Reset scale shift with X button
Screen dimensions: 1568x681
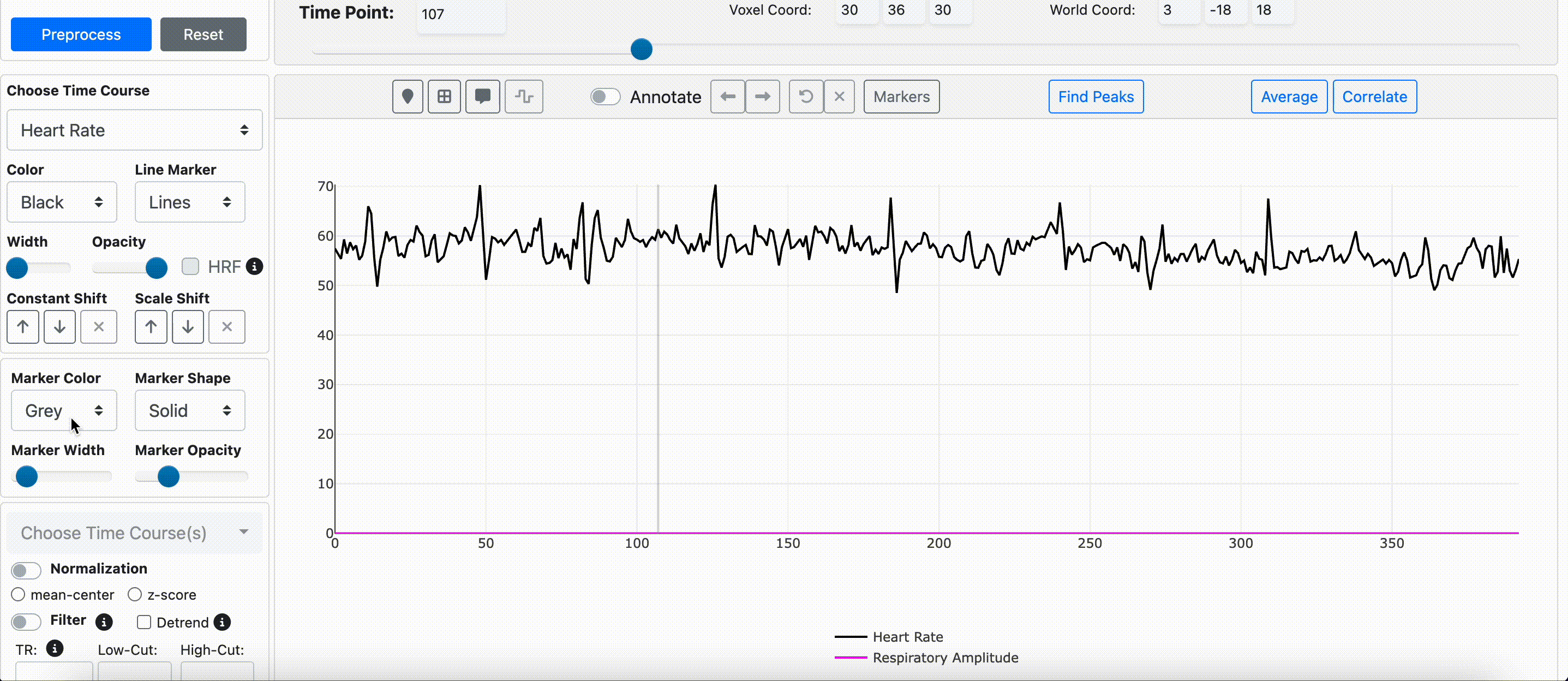[x=226, y=327]
